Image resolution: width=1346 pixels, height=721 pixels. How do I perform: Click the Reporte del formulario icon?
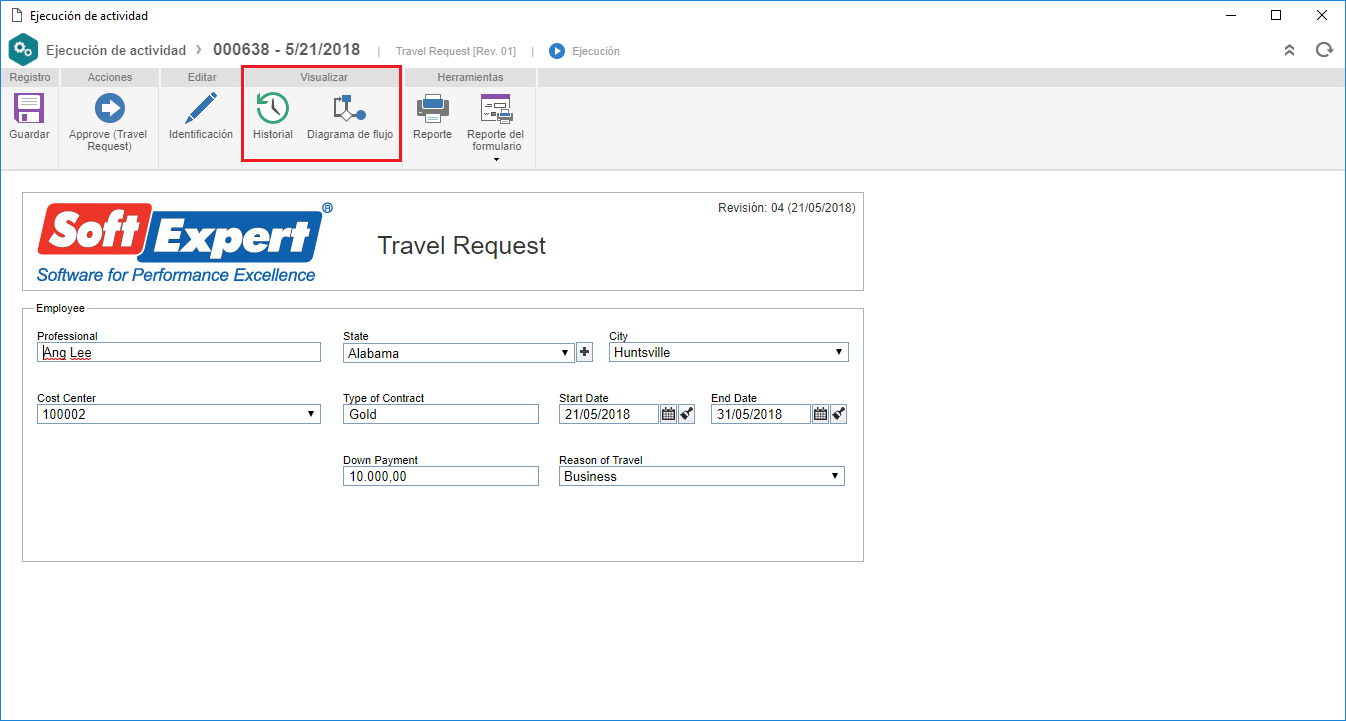point(496,108)
